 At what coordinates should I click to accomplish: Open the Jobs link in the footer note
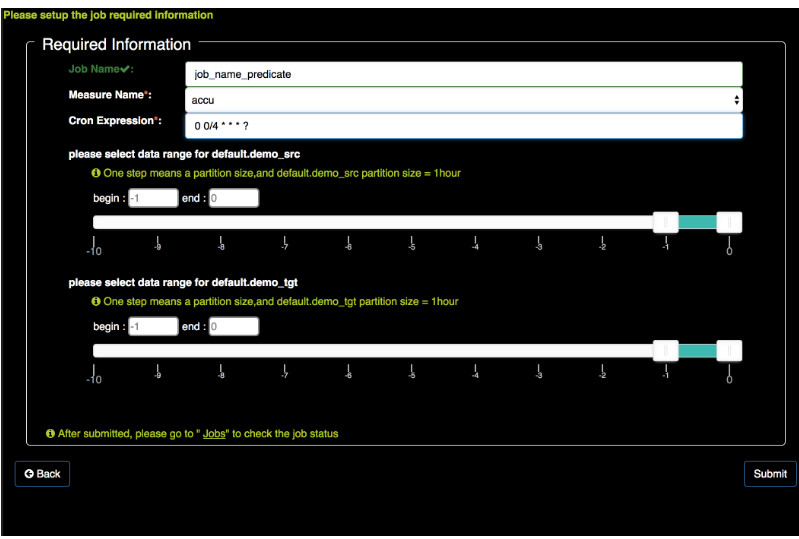pos(214,434)
